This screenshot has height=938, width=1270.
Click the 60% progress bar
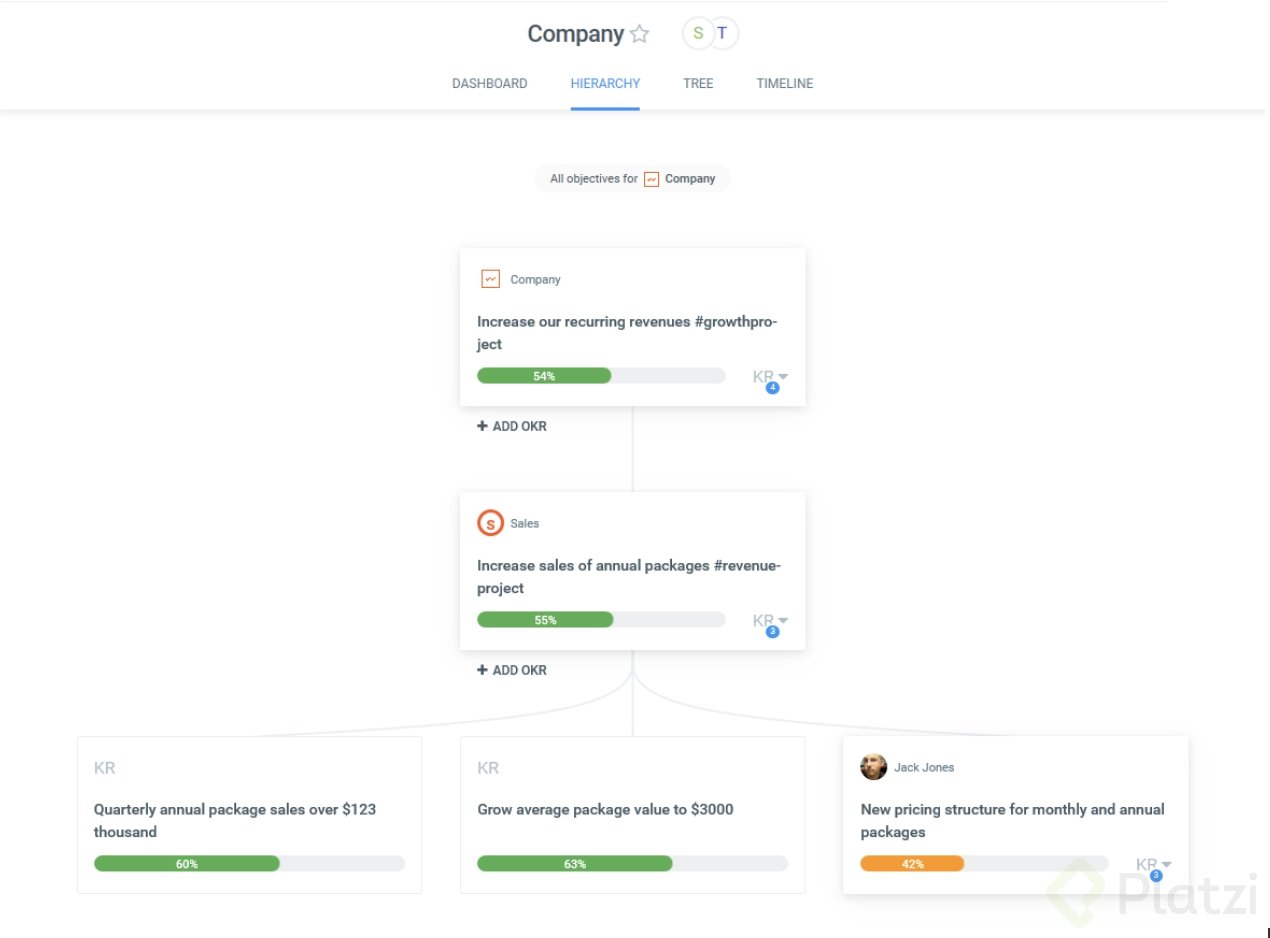[x=249, y=864]
